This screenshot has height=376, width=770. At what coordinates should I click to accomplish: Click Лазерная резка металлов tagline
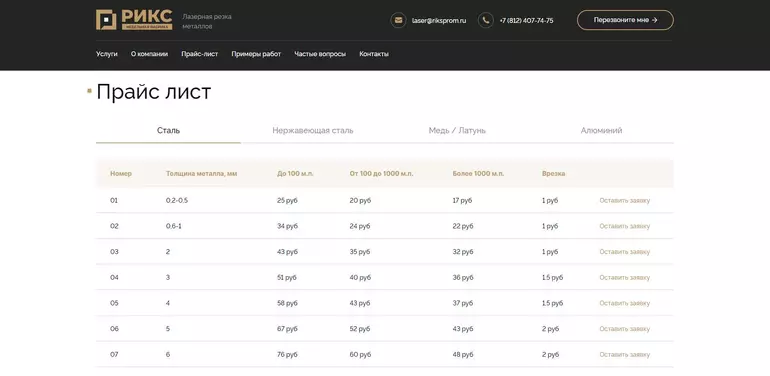207,22
